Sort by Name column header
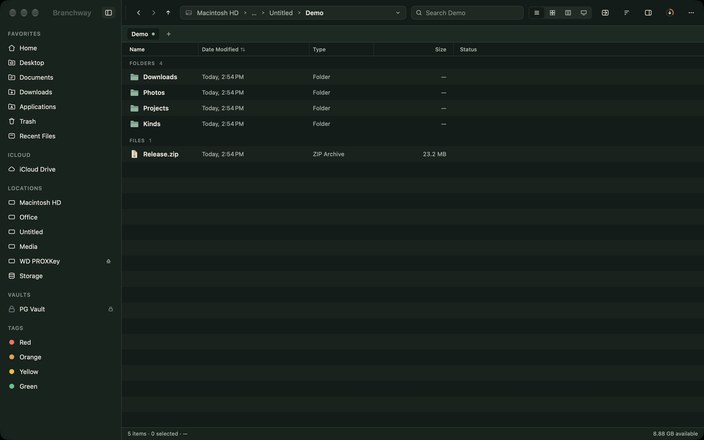Screen dimensions: 704x440 137,49
